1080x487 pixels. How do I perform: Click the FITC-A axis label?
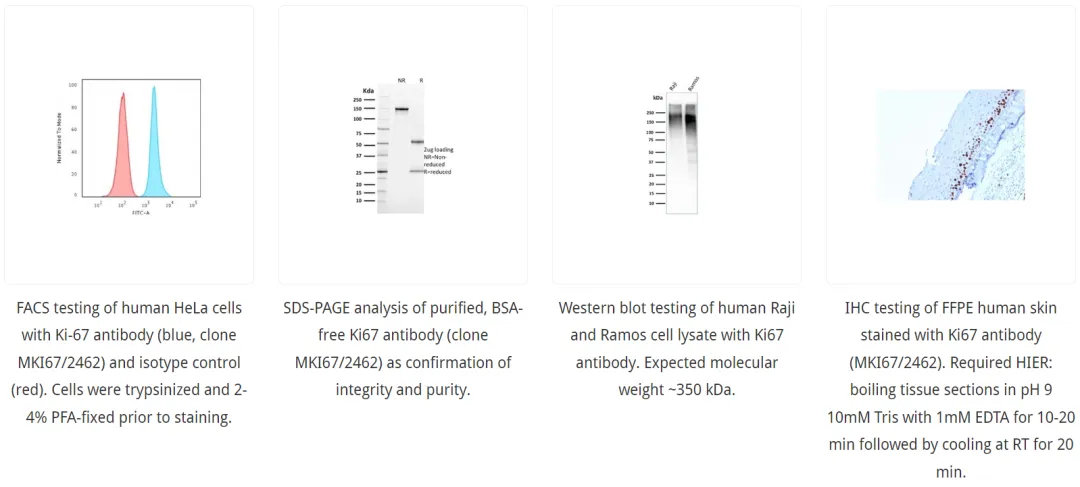pyautogui.click(x=140, y=212)
